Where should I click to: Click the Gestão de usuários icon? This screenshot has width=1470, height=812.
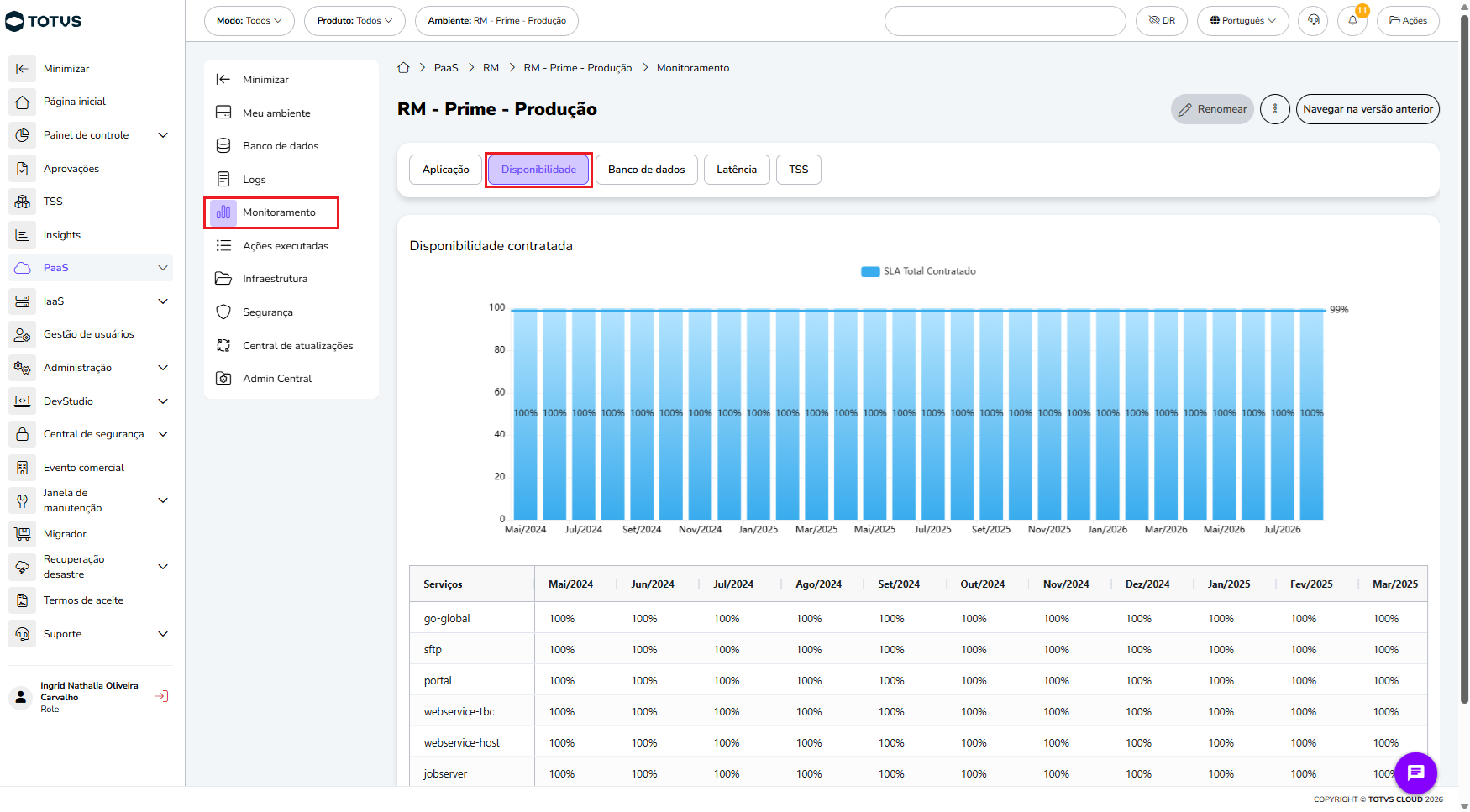(23, 334)
